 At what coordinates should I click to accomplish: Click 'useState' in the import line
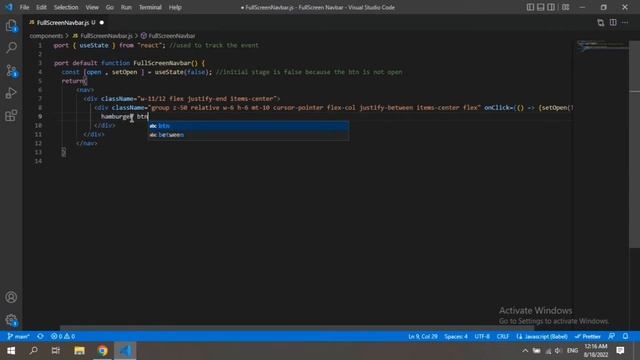point(94,45)
